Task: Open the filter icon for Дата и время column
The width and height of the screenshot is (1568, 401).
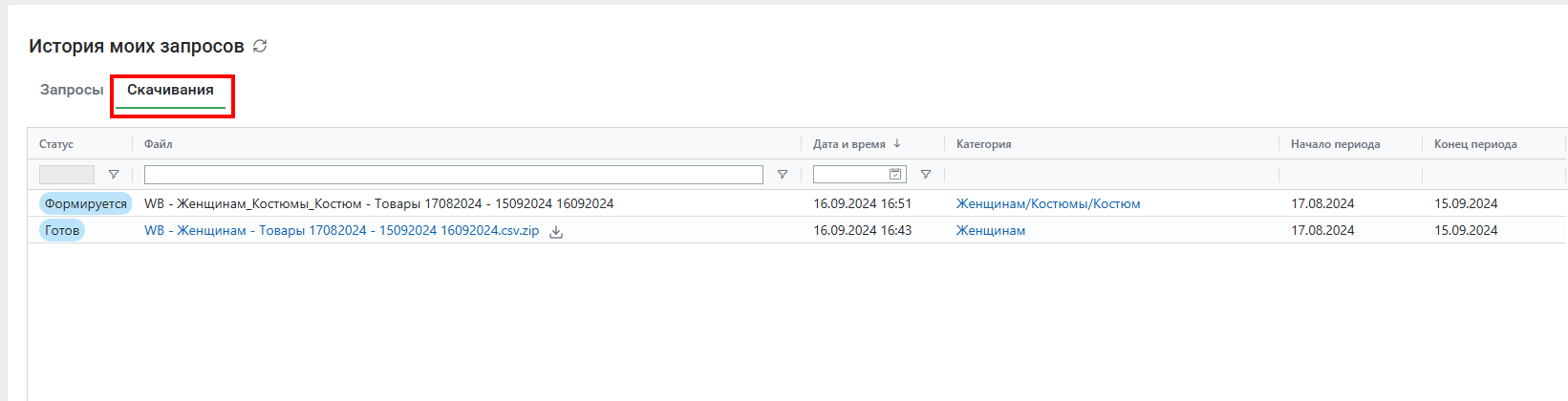Action: [x=926, y=175]
